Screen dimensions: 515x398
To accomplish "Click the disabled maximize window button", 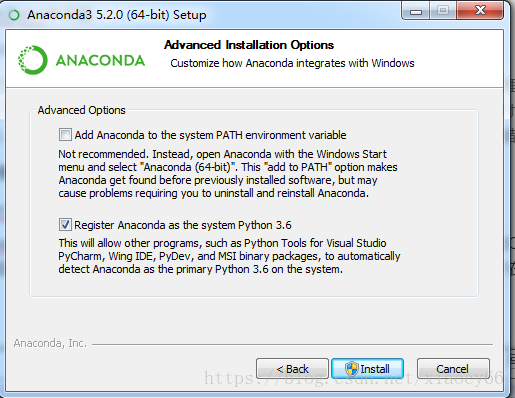I will 443,11.
